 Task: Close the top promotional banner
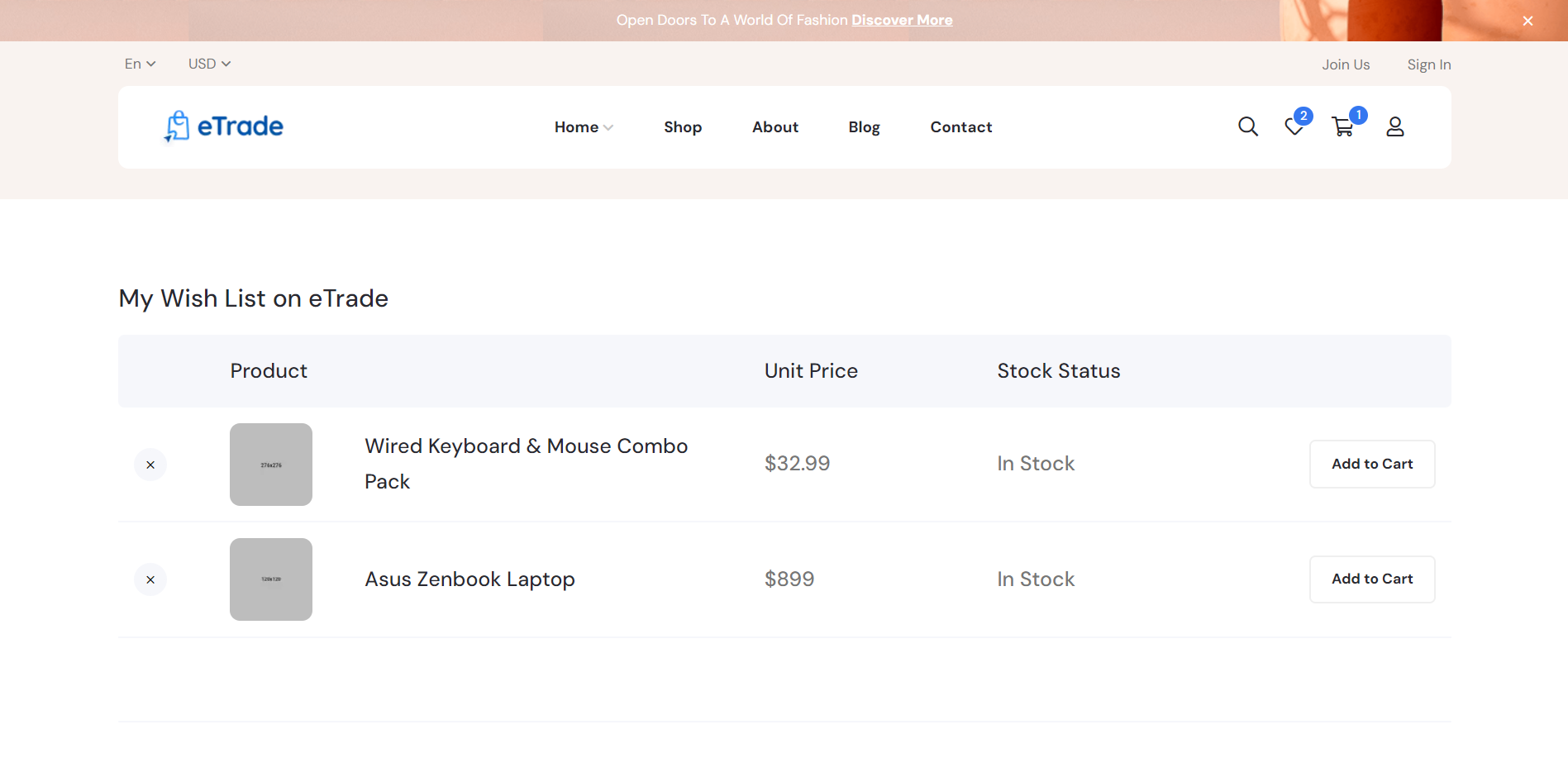[x=1528, y=21]
